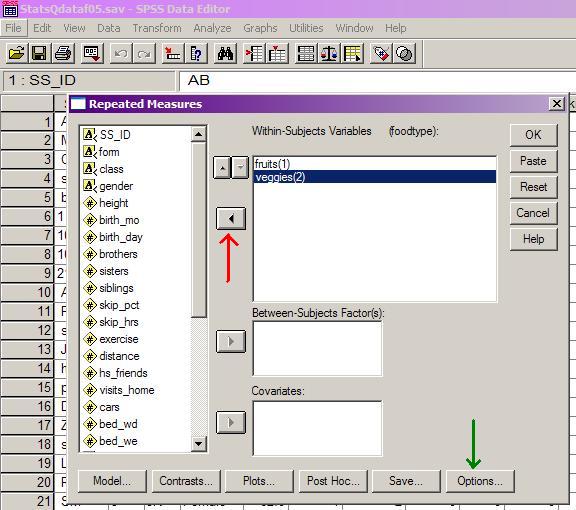Open the Post Hoc... button

tap(333, 481)
